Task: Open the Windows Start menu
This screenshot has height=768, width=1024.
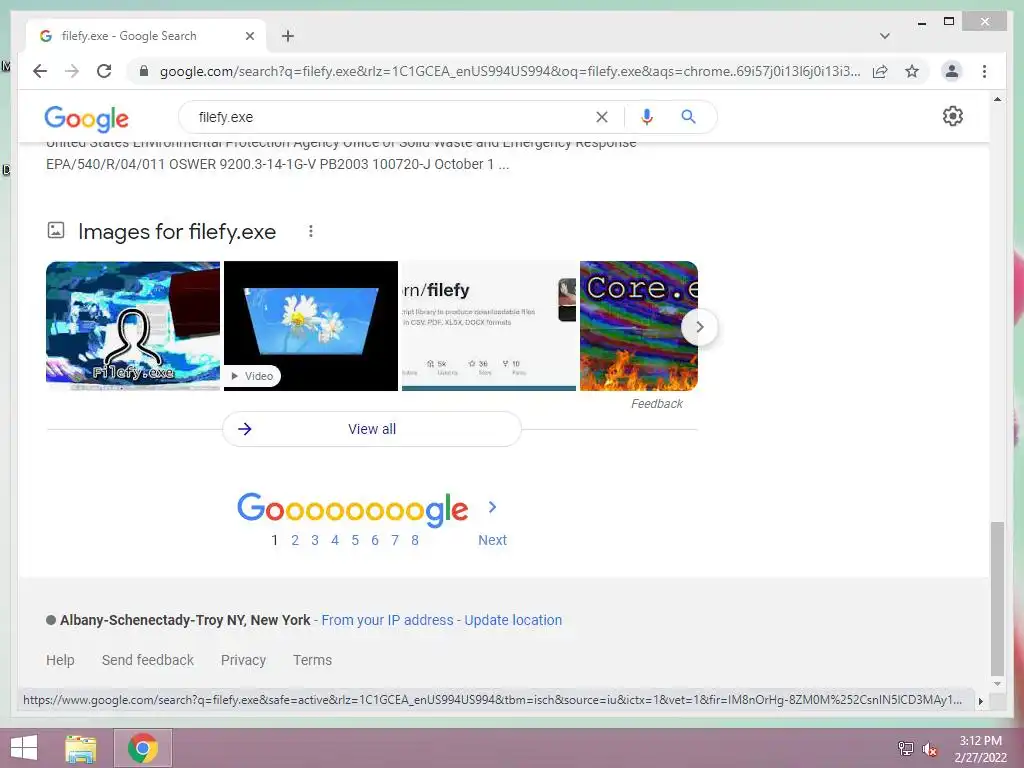Action: point(24,748)
